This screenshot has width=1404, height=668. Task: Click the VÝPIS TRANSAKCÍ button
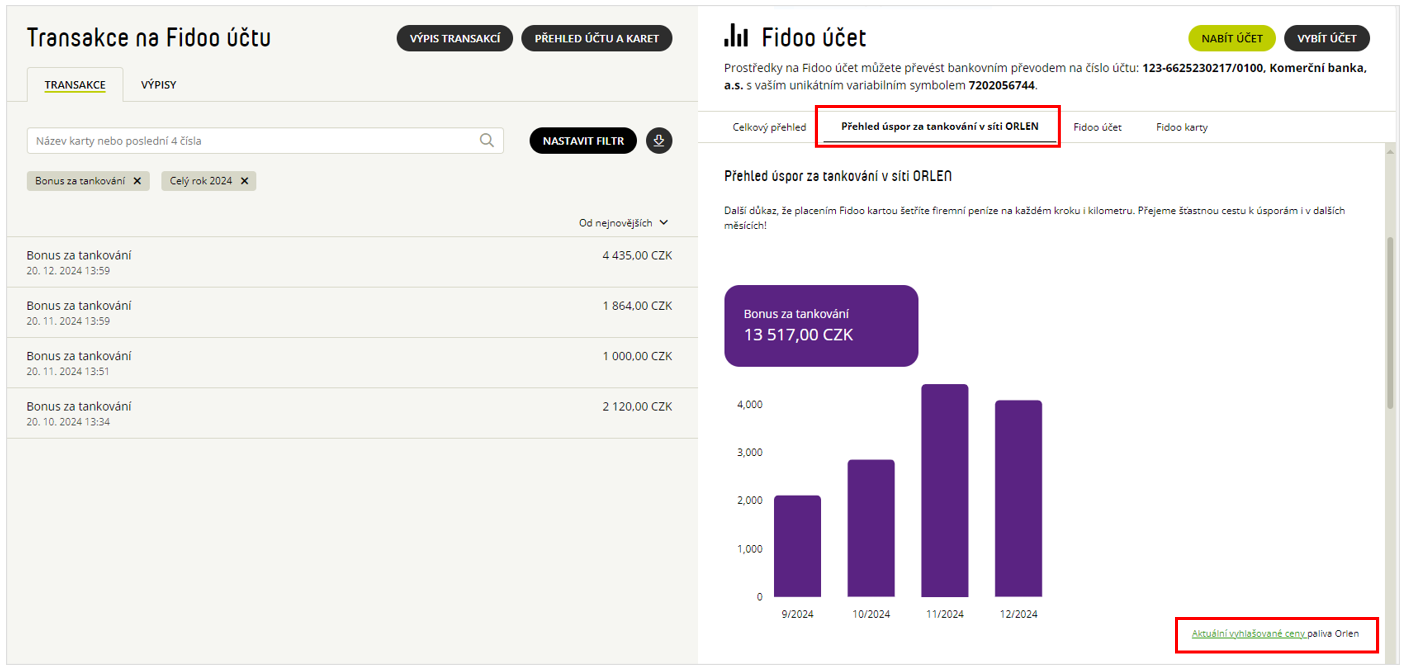455,38
